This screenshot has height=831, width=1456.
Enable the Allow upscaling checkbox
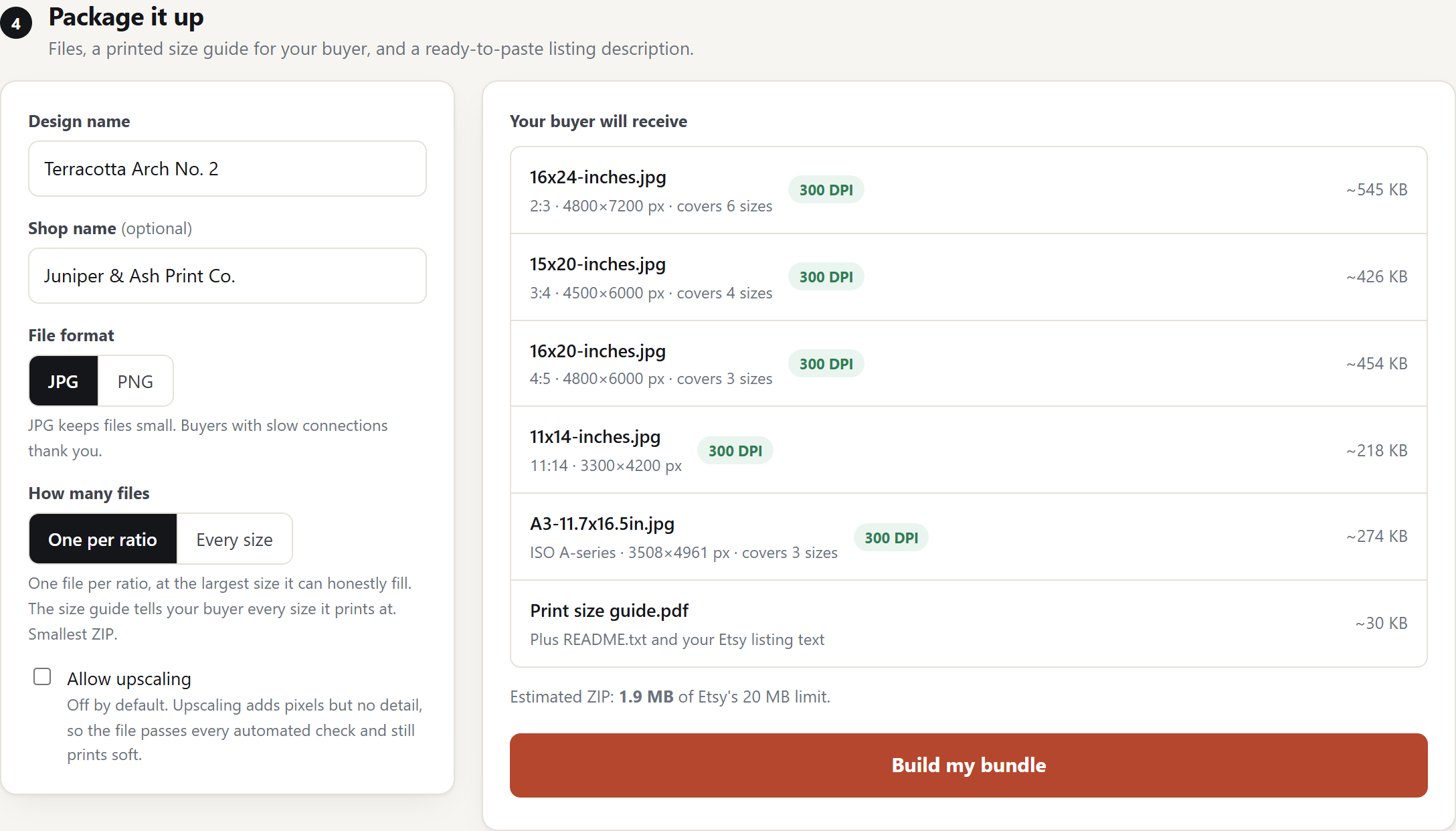pyautogui.click(x=42, y=677)
